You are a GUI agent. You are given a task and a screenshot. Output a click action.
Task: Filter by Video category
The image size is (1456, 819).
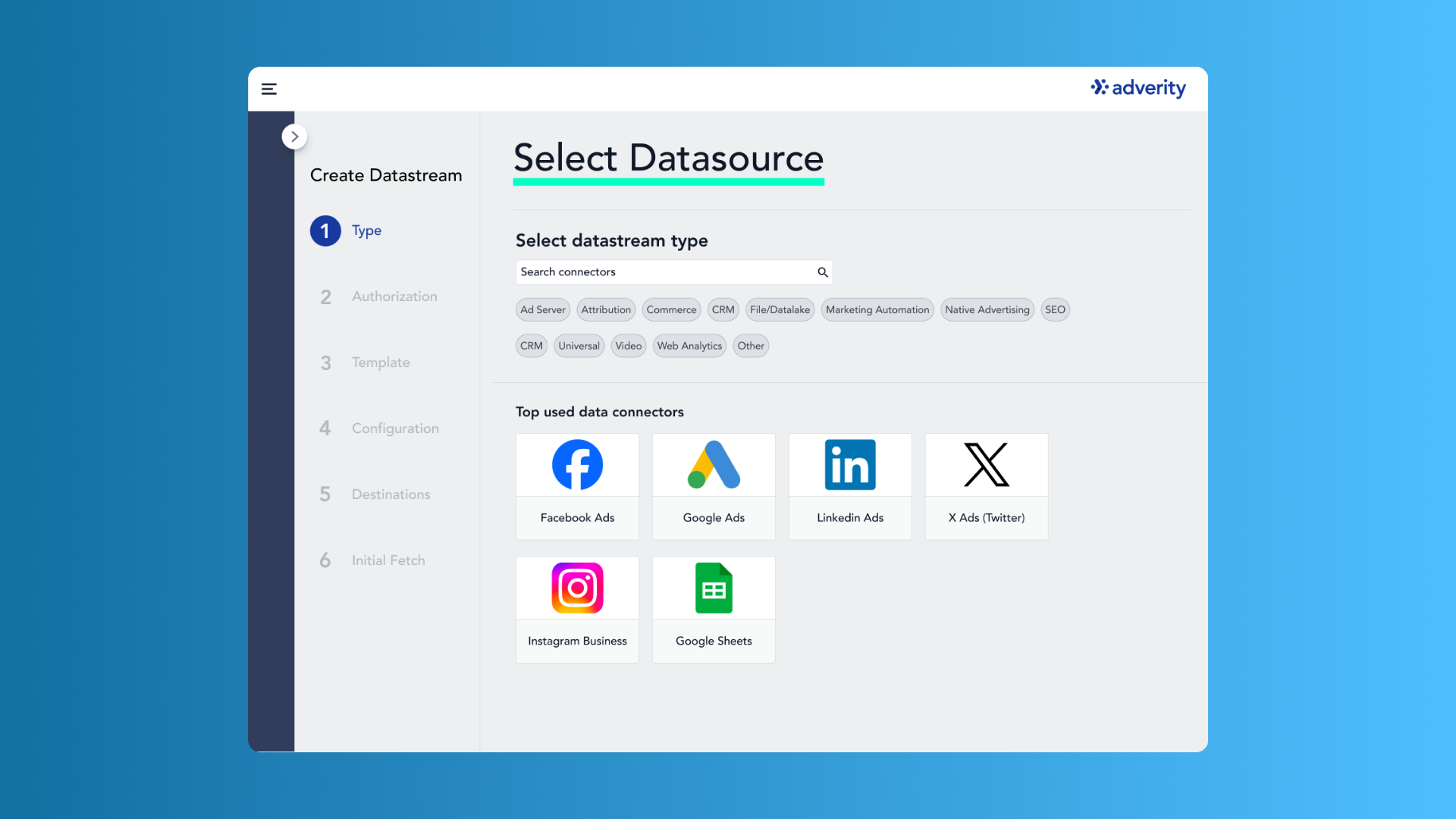tap(628, 346)
